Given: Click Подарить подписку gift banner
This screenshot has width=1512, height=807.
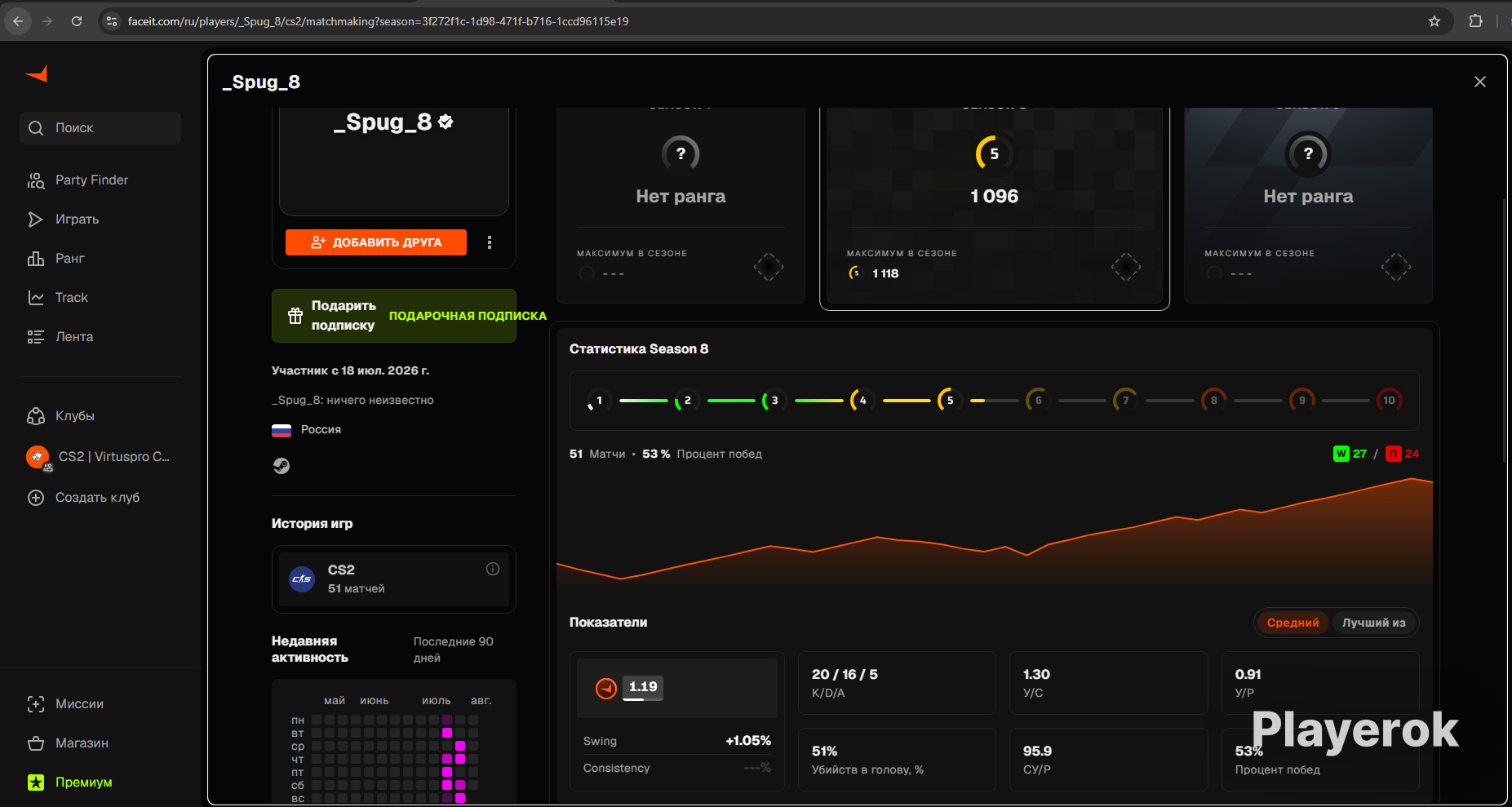Looking at the screenshot, I should [394, 316].
